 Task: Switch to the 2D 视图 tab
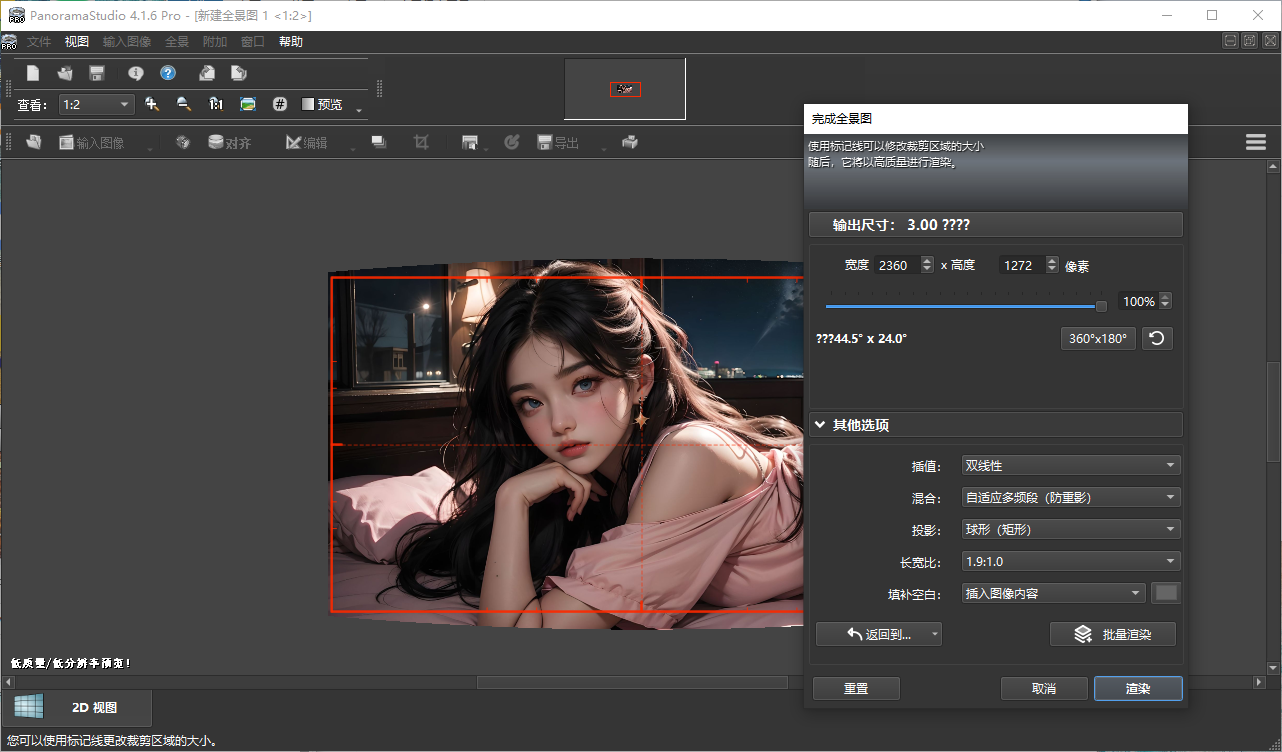[80, 706]
